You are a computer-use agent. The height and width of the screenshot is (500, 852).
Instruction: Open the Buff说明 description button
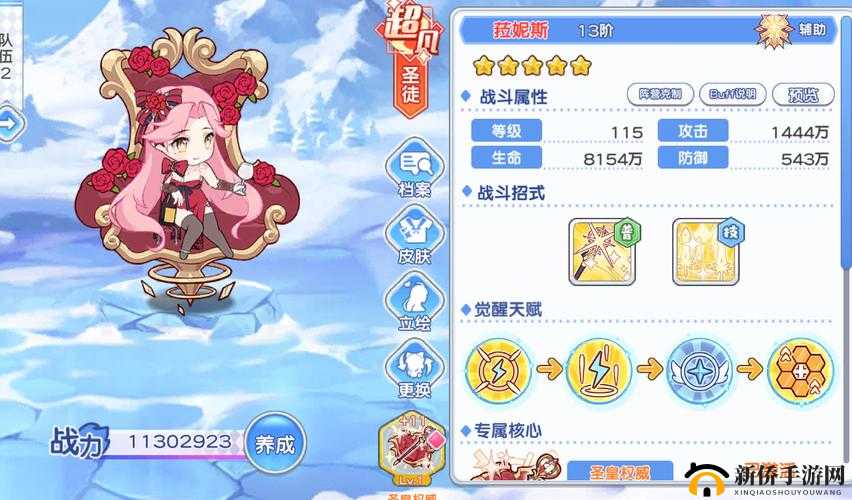(732, 94)
